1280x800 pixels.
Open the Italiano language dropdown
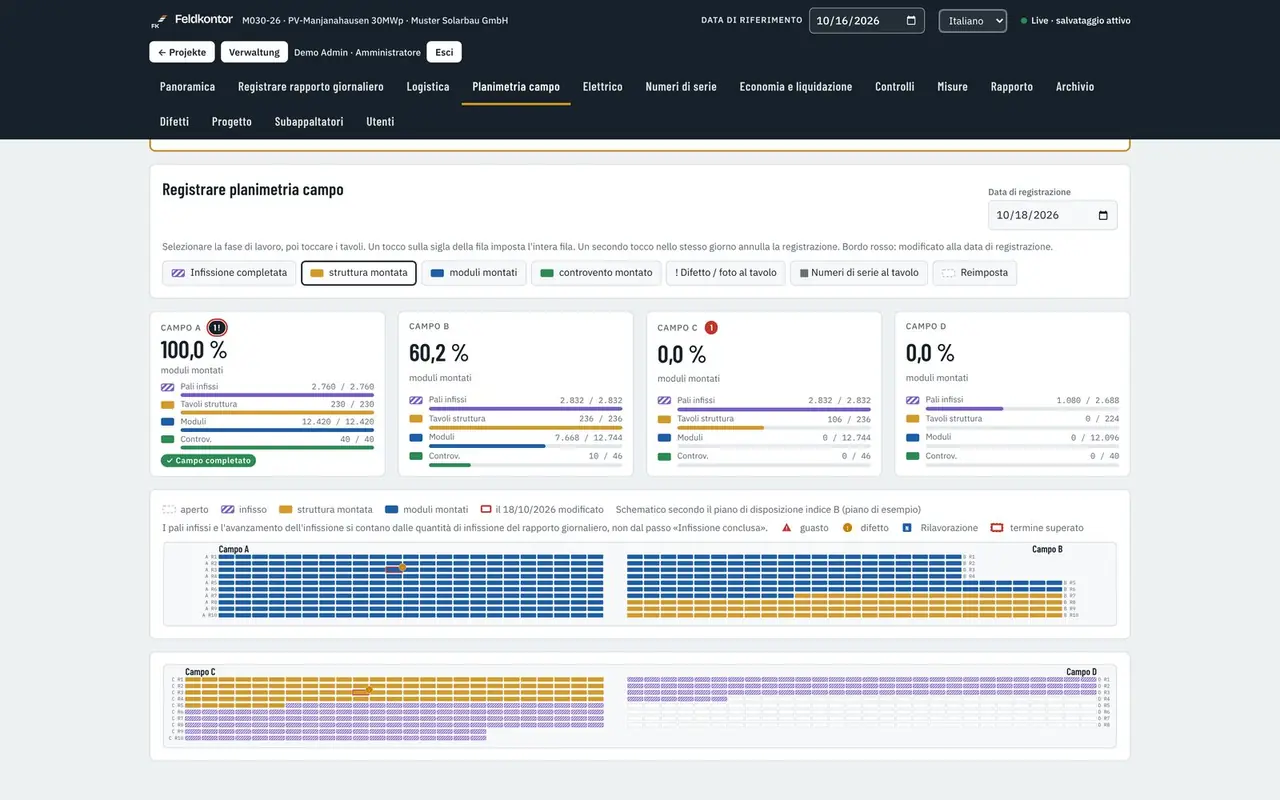973,21
